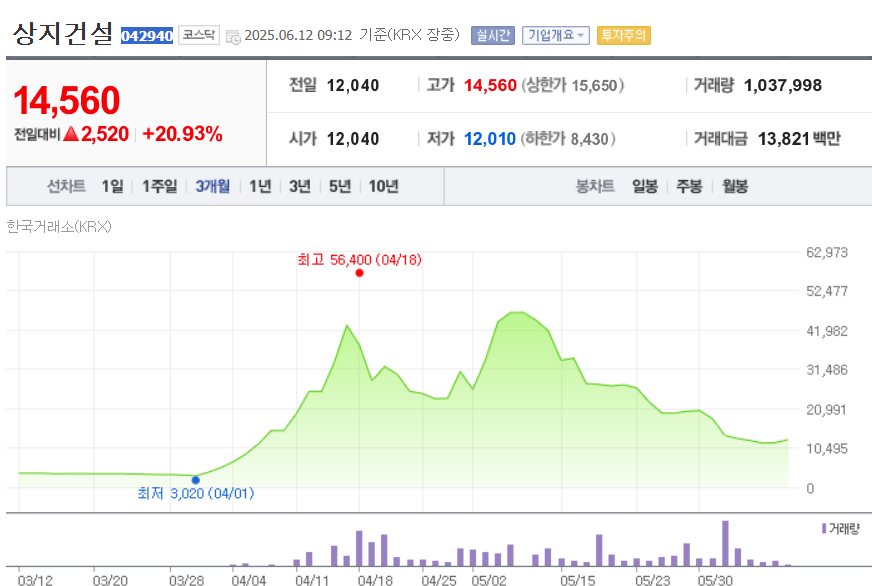The image size is (872, 586).
Task: Click the 05/15 date axis label
Action: click(578, 580)
